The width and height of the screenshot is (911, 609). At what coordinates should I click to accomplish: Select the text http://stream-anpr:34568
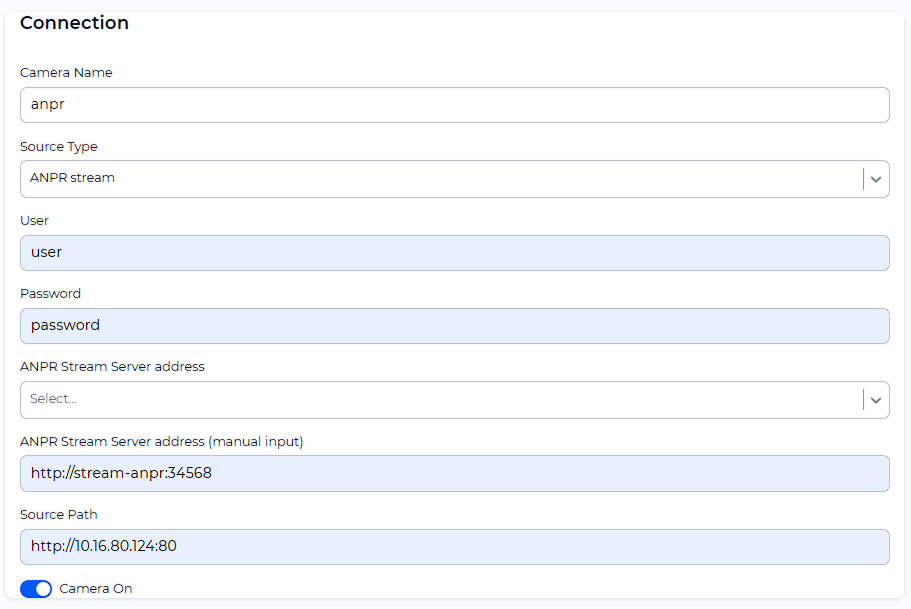[119, 472]
